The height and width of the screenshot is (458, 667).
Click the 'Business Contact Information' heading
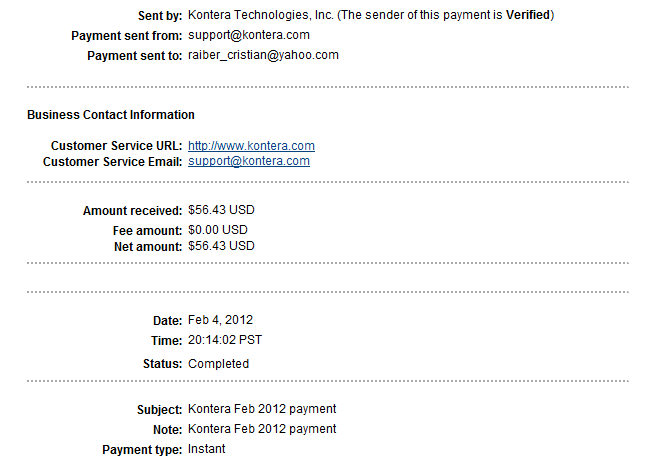111,115
